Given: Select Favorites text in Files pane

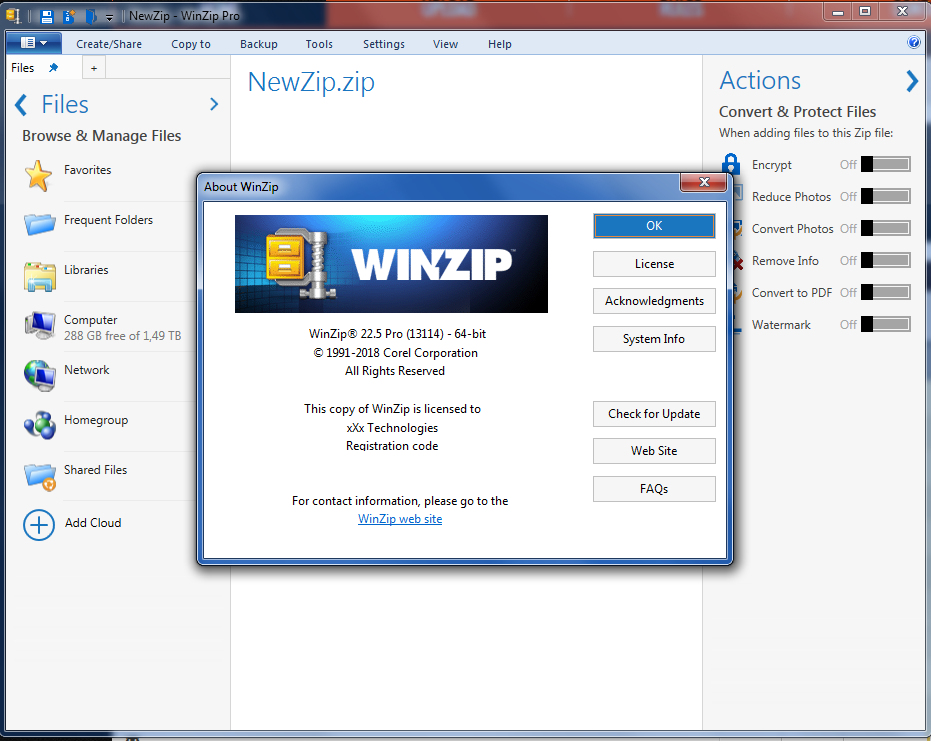Looking at the screenshot, I should (x=87, y=170).
